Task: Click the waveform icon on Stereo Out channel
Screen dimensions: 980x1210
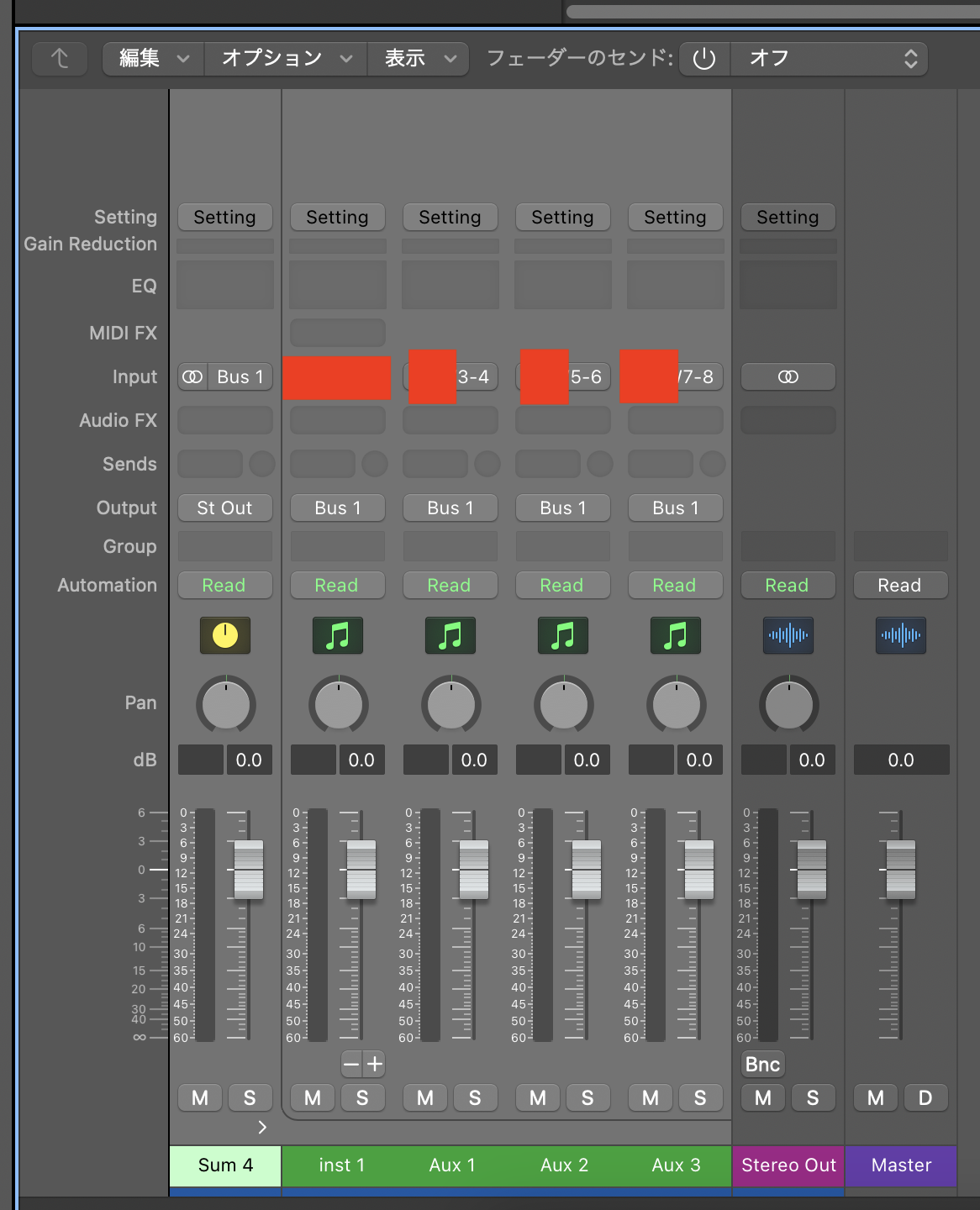Action: pos(788,635)
